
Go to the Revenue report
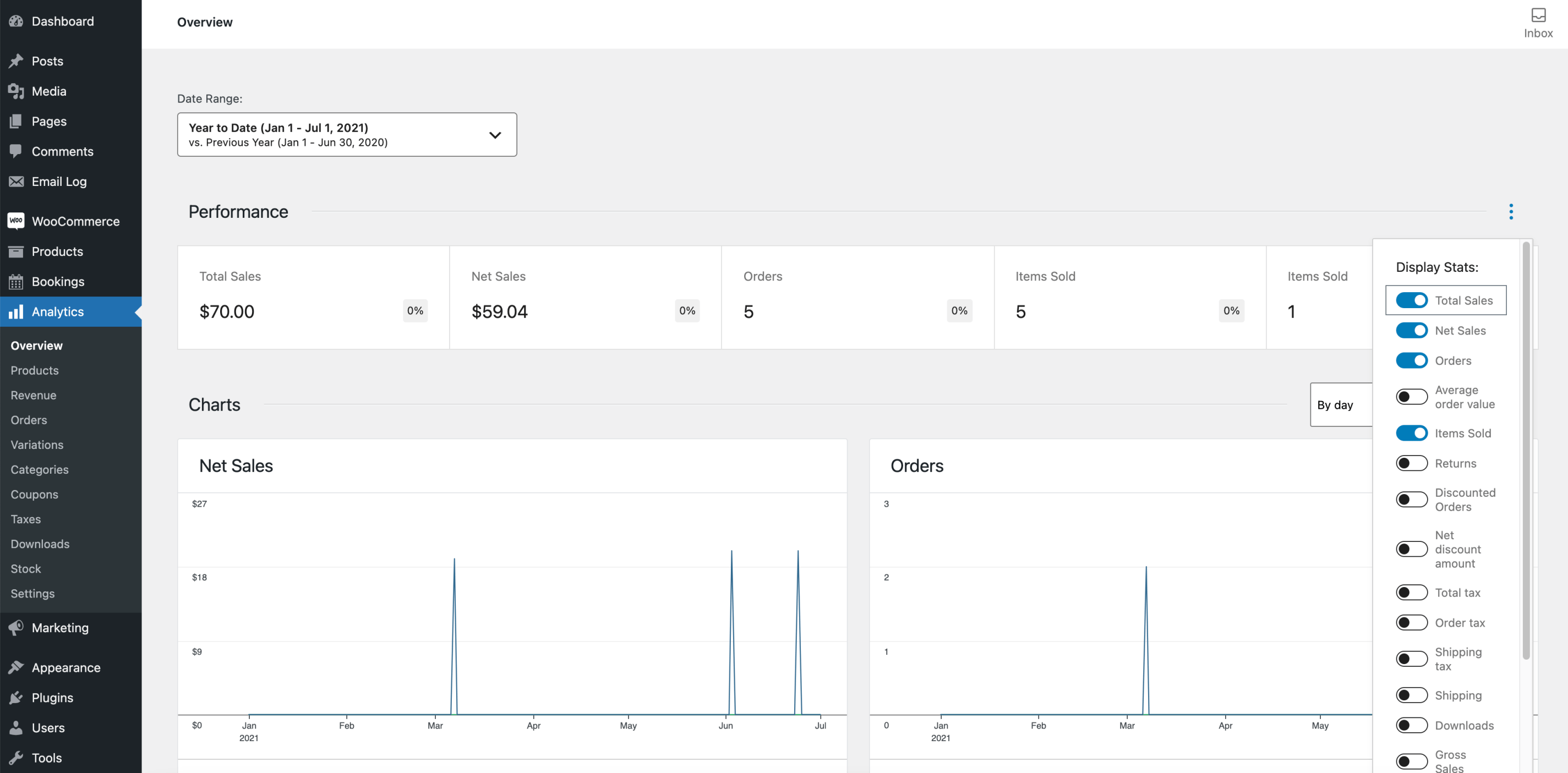(34, 395)
